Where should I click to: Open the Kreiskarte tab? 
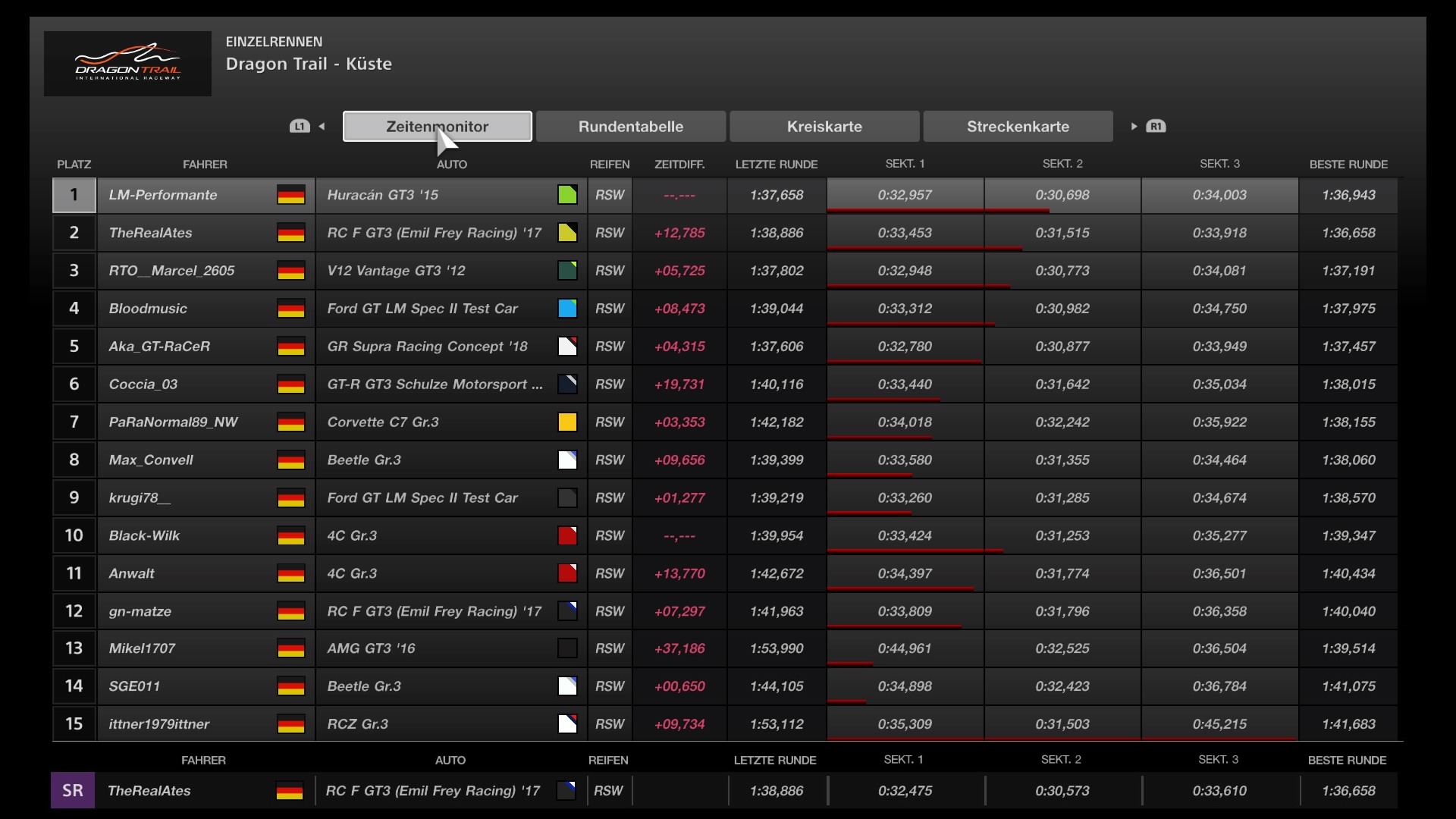pyautogui.click(x=824, y=127)
